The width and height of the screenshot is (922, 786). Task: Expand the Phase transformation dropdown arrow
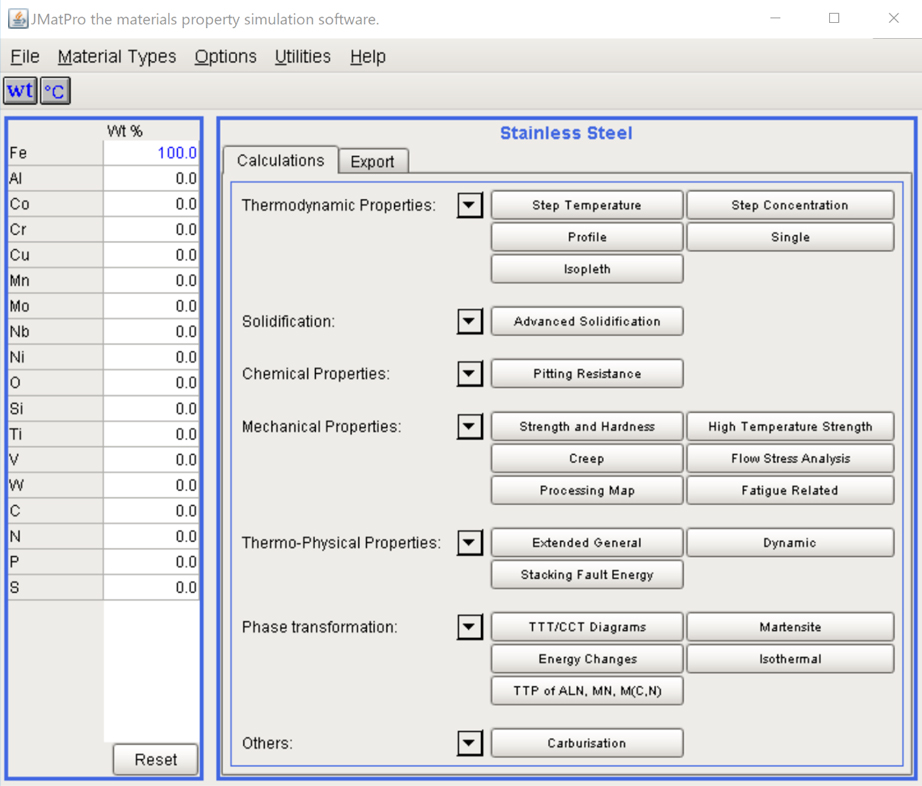(x=469, y=627)
